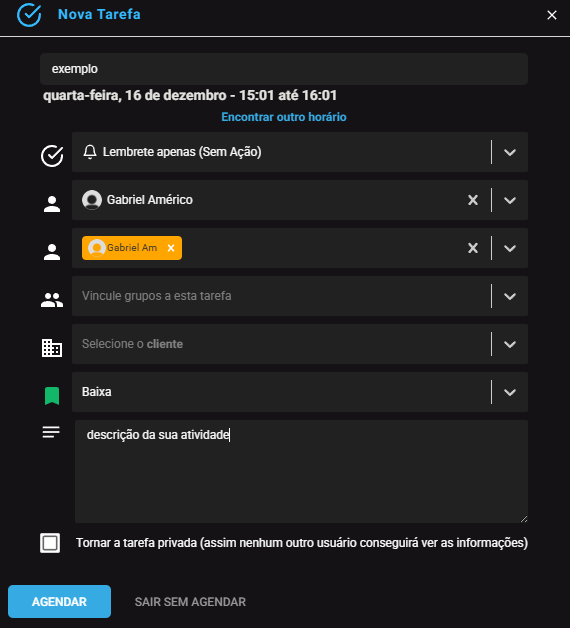The image size is (570, 628).
Task: Click the Nova Tarefa checkmark logo icon
Action: click(x=29, y=15)
